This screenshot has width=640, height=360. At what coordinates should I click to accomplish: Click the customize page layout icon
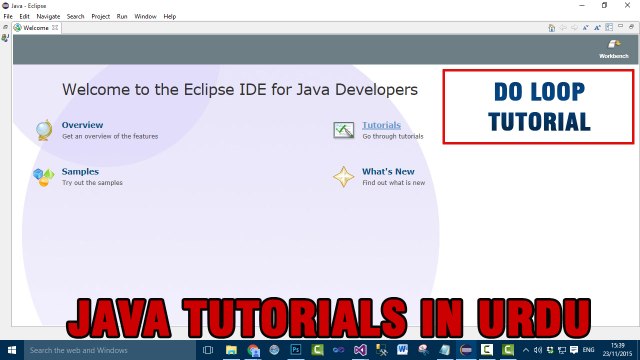point(609,27)
